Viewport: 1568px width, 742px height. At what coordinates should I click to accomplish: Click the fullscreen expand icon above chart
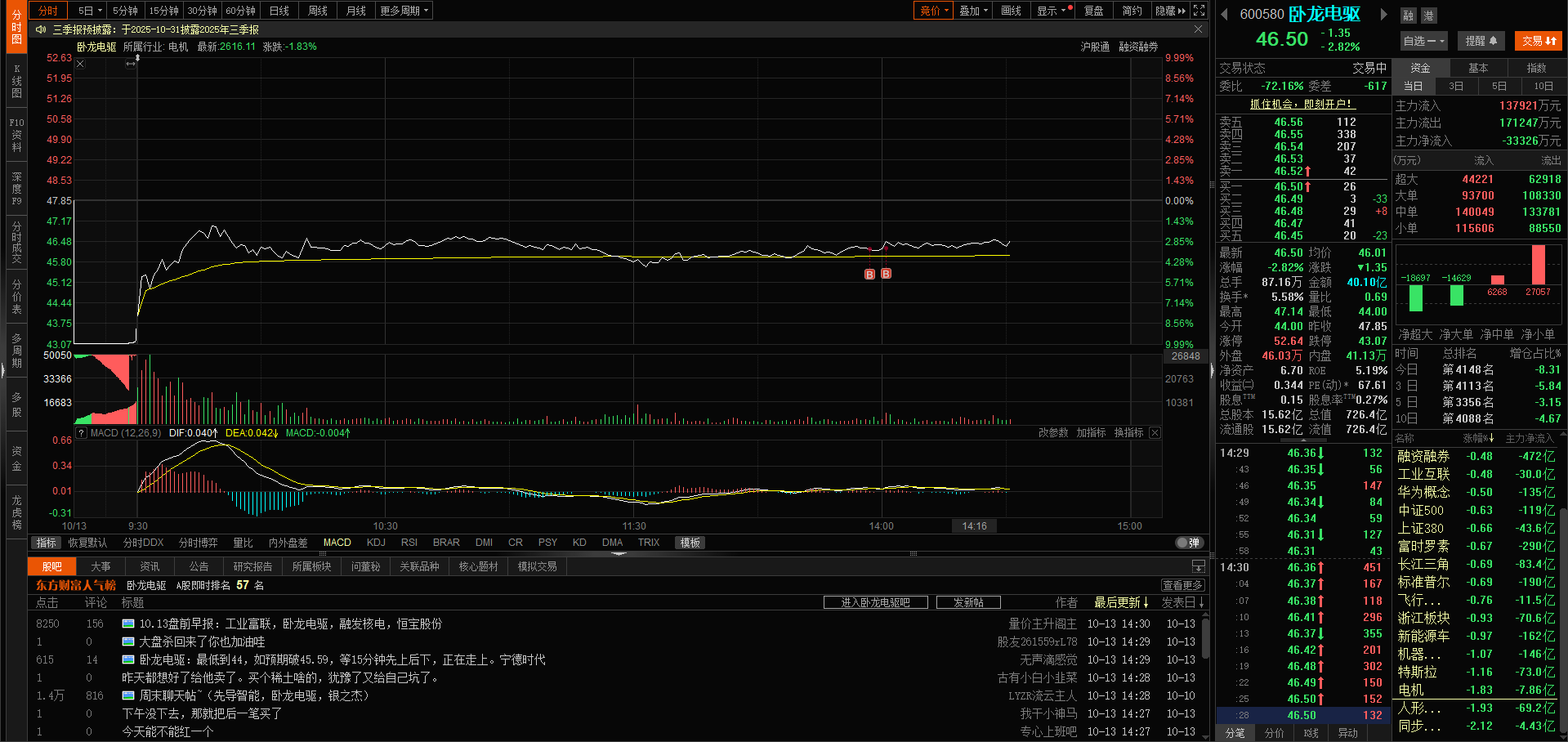click(1199, 11)
